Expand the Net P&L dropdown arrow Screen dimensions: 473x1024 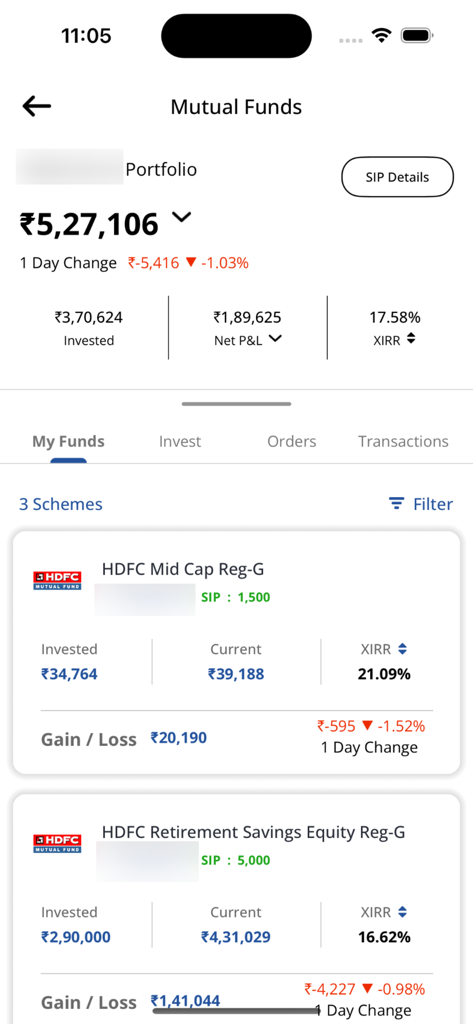point(276,338)
